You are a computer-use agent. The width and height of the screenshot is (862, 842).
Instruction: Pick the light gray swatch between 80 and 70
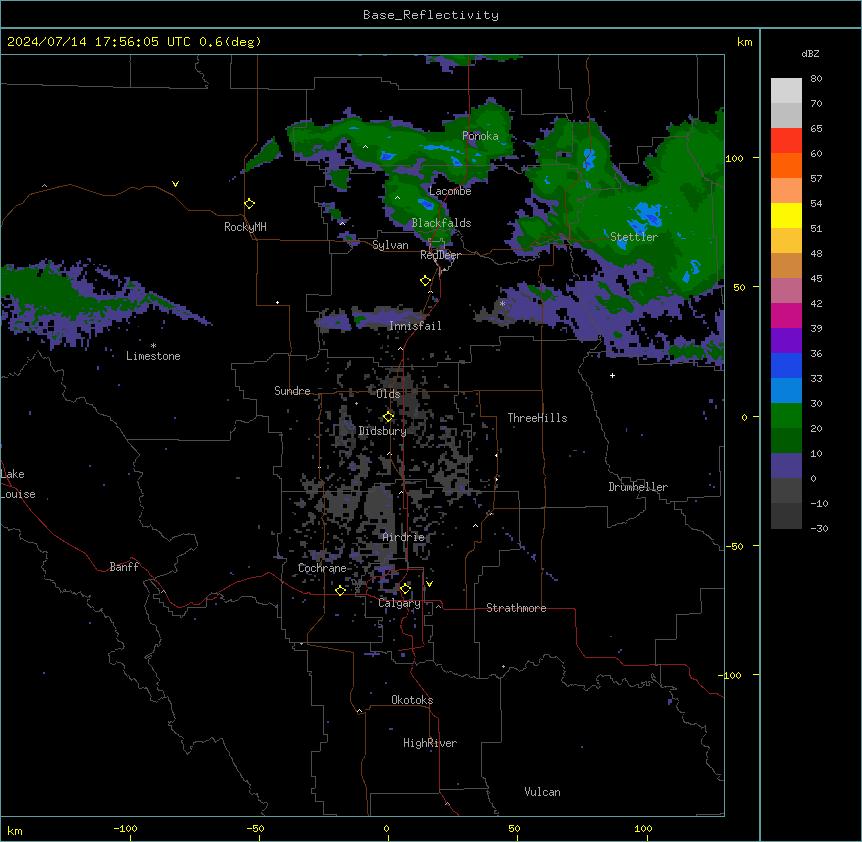[786, 91]
